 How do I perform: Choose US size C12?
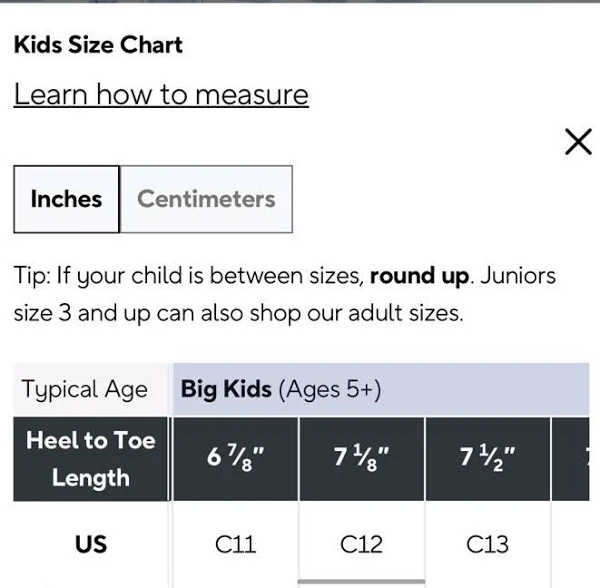click(361, 545)
